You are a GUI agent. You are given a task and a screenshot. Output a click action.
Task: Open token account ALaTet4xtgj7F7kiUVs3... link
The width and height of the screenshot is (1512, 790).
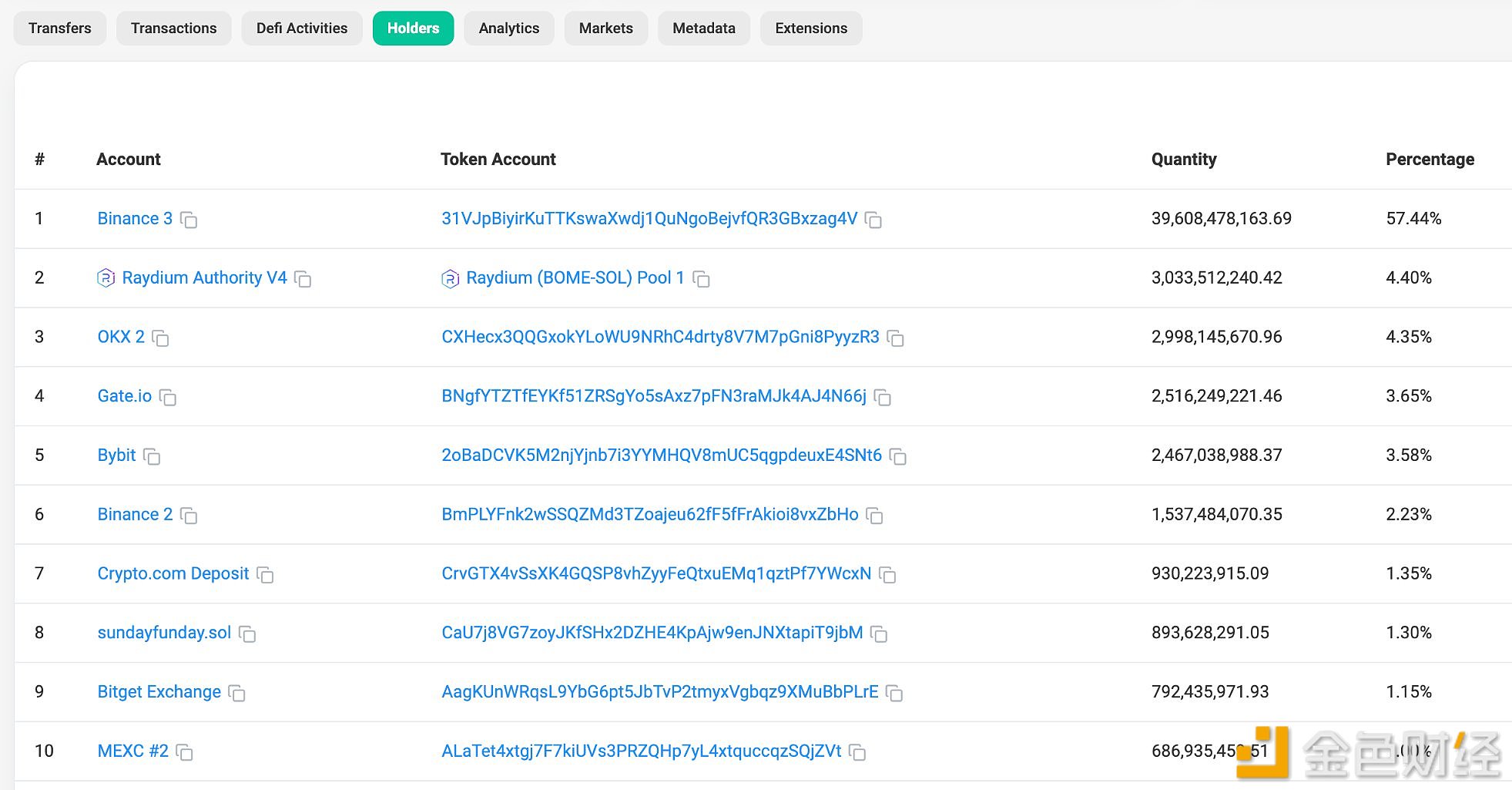tap(642, 751)
